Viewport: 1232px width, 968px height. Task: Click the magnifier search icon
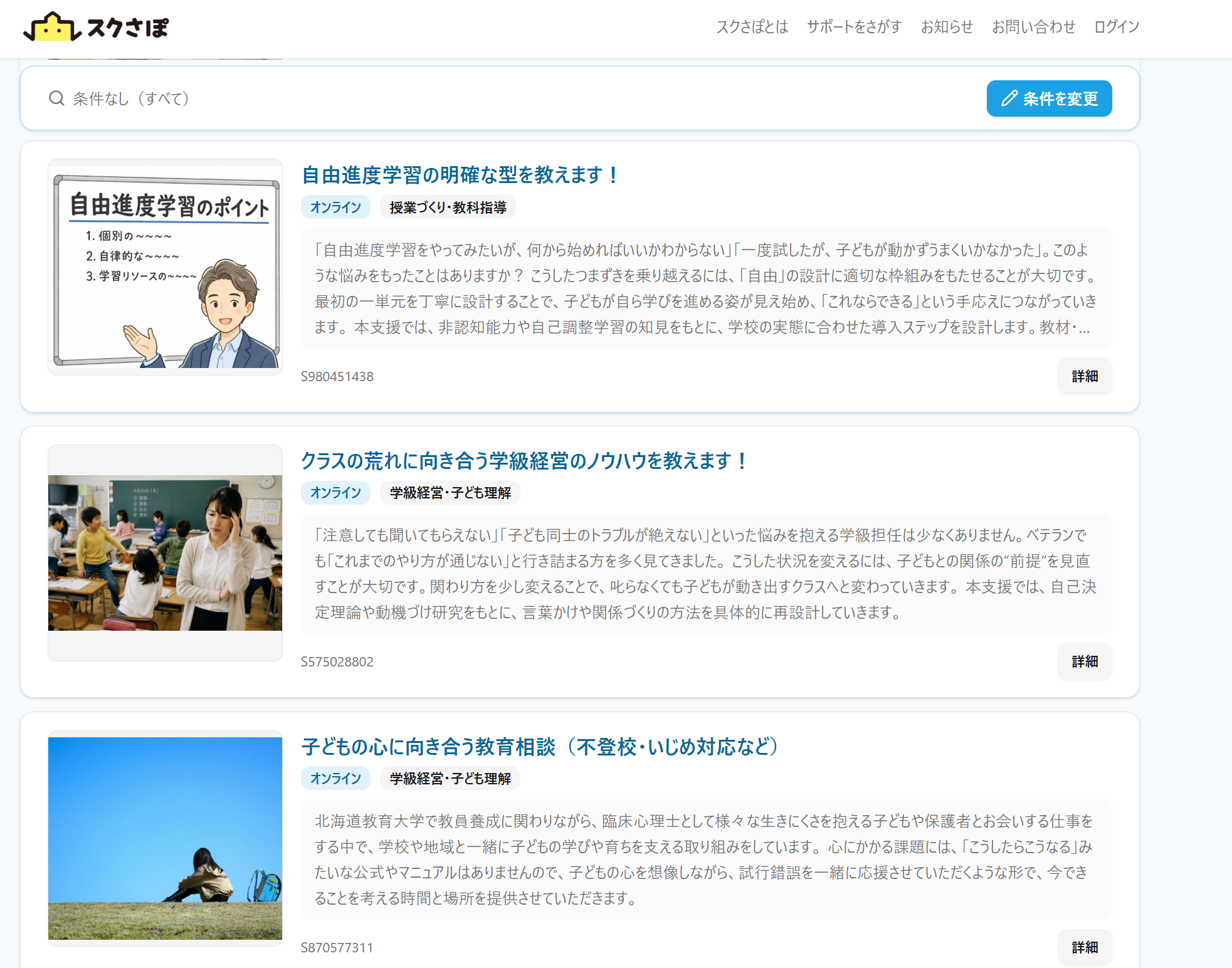point(56,98)
